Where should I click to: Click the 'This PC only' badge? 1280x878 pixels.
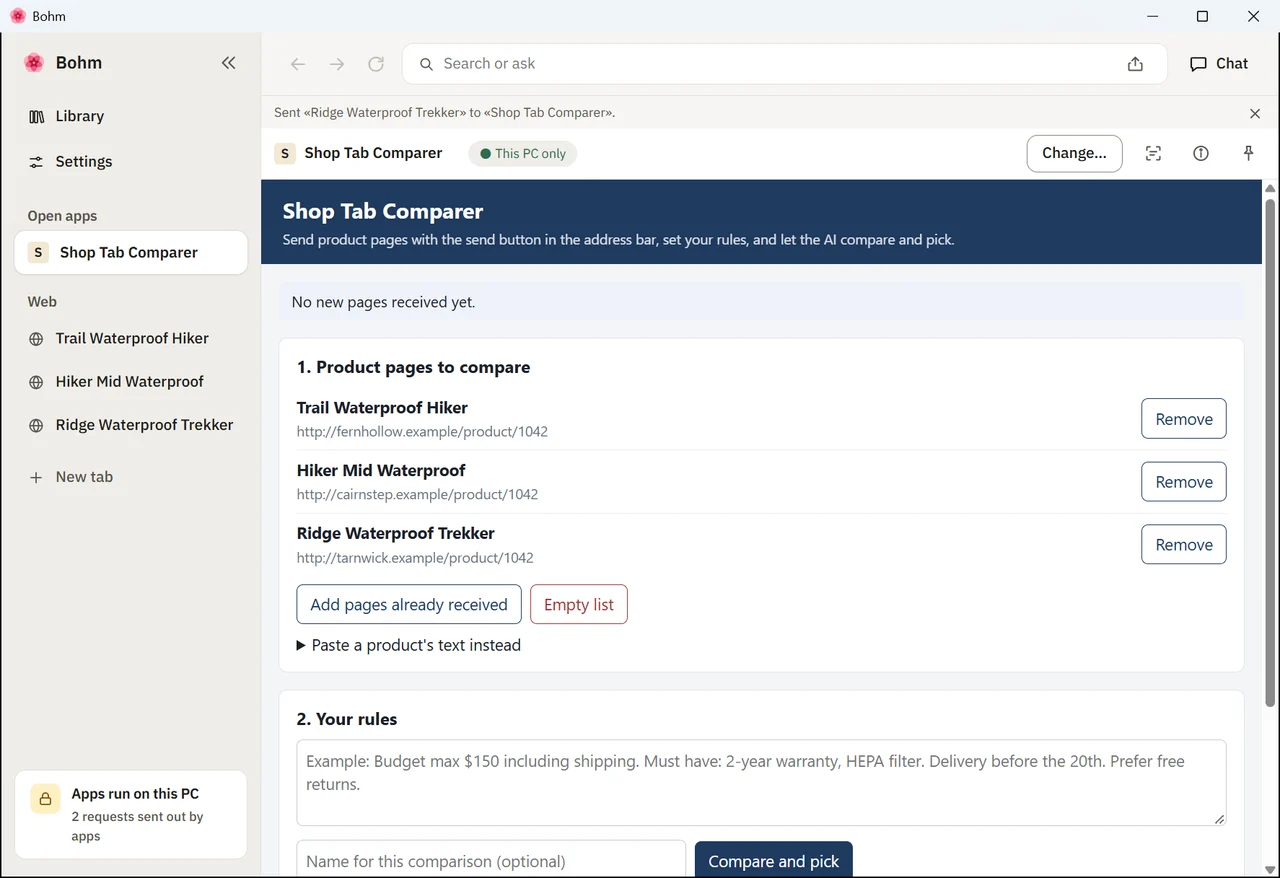click(x=523, y=154)
